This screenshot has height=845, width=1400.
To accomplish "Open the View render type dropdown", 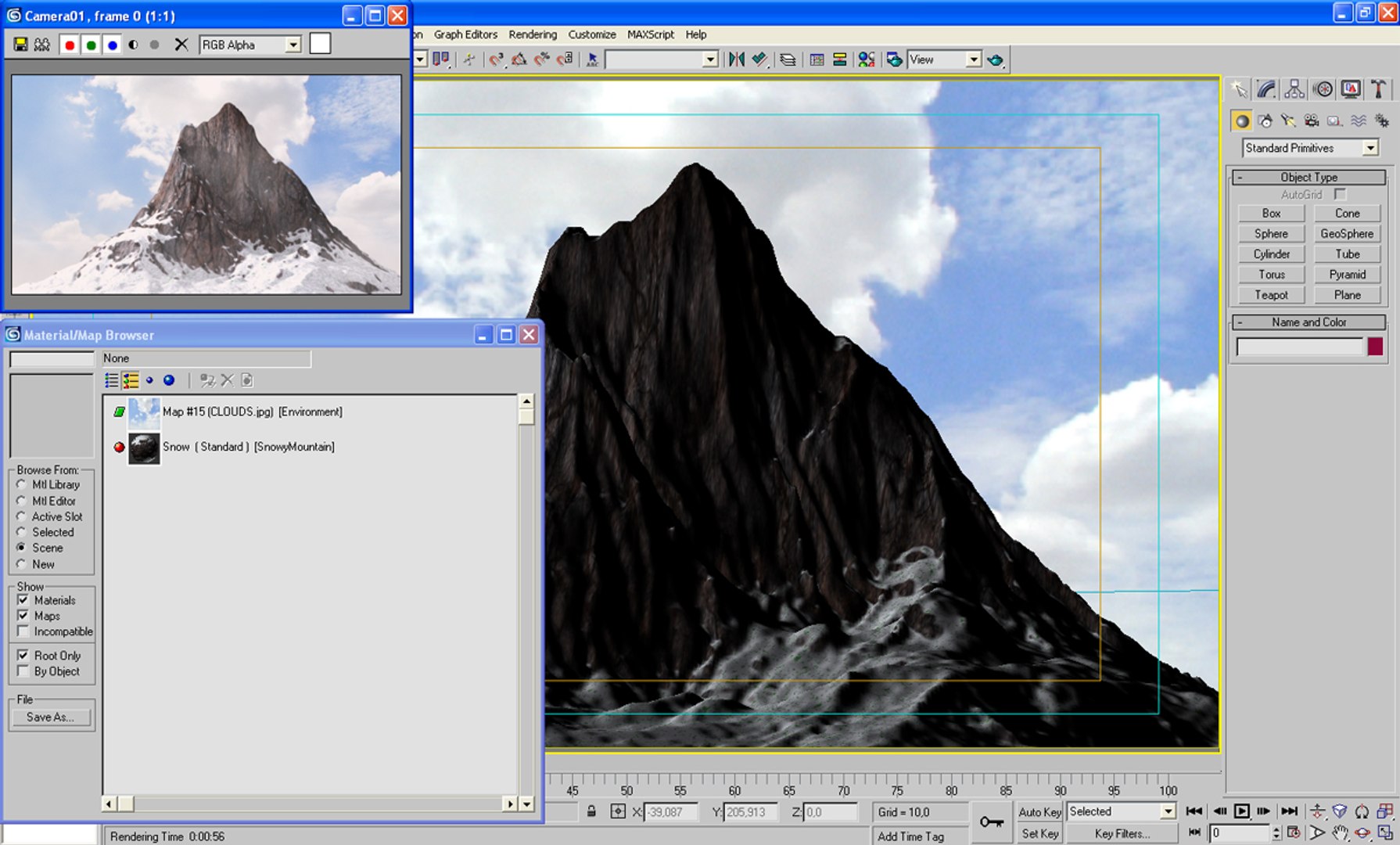I will click(x=973, y=59).
